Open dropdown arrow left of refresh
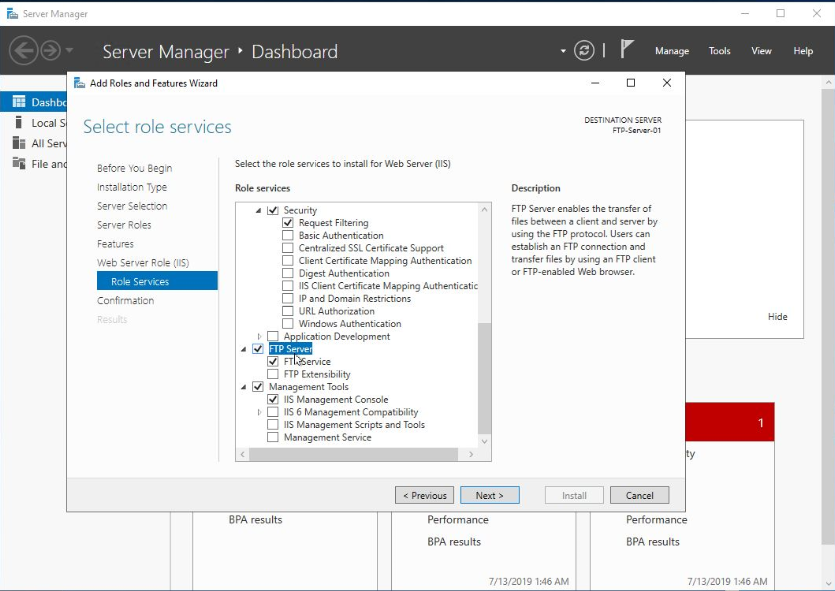 [x=563, y=52]
